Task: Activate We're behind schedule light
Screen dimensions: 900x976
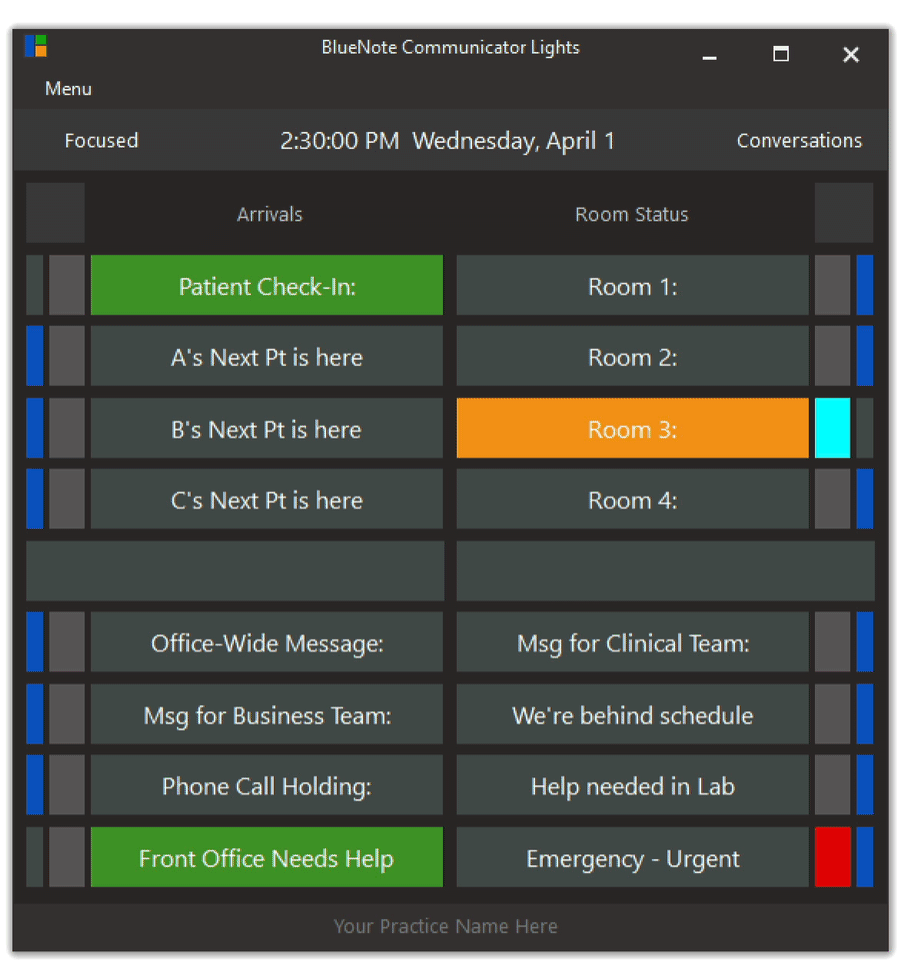Action: (632, 715)
